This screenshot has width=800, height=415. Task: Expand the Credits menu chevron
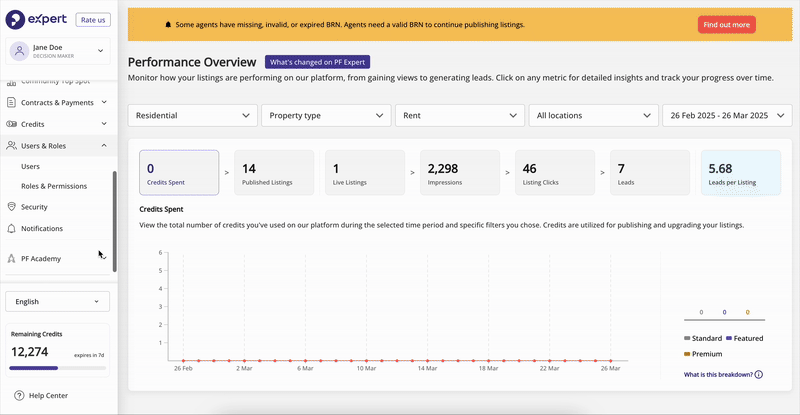click(x=104, y=124)
